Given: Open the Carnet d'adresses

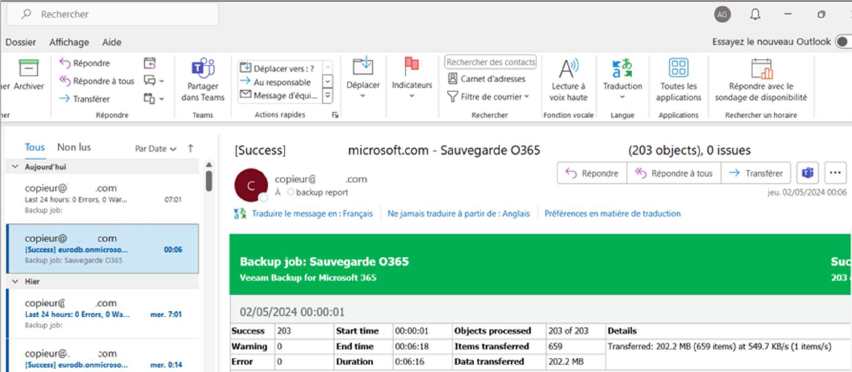Looking at the screenshot, I should tap(486, 79).
